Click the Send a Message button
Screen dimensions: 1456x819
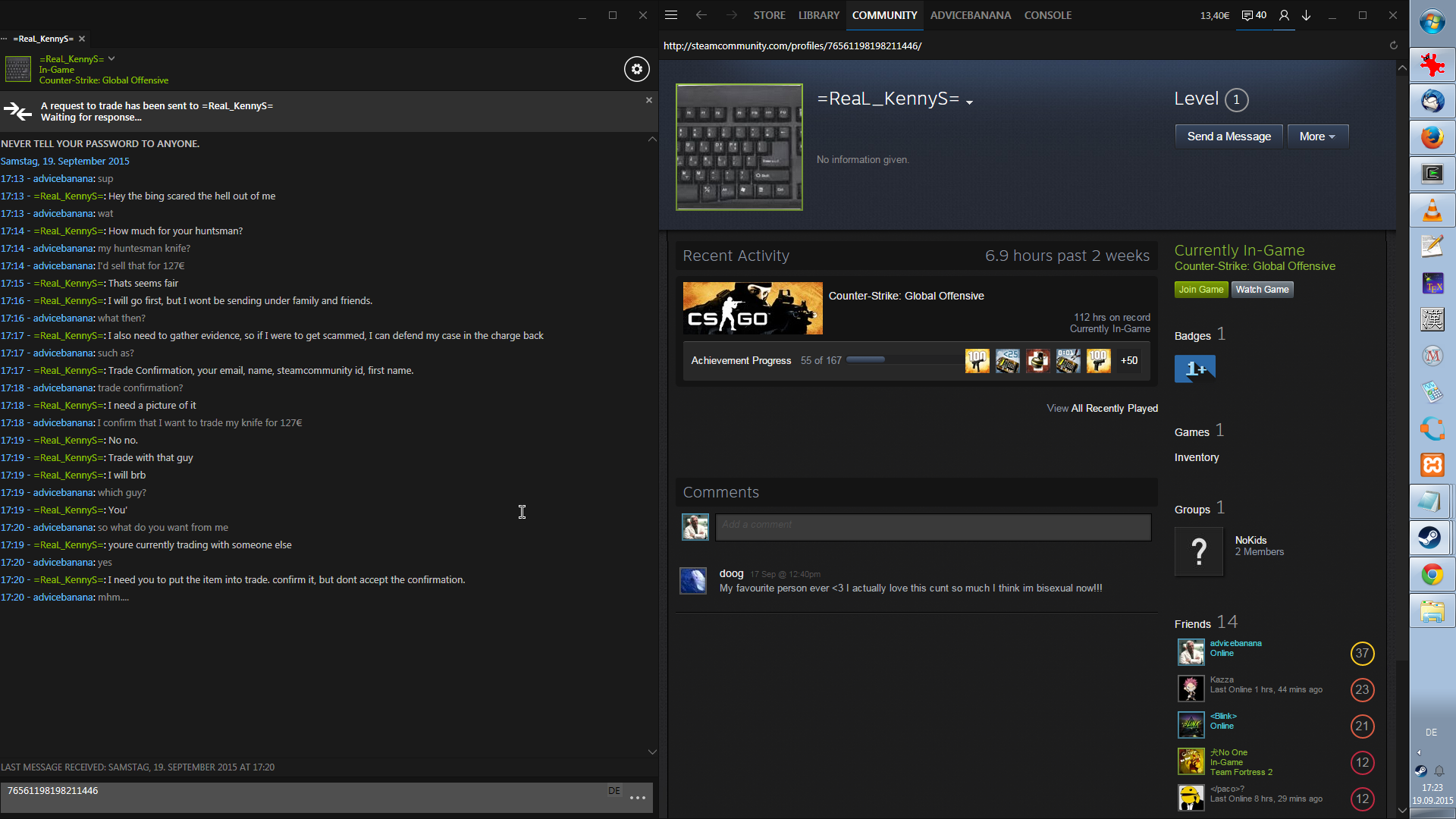click(1228, 136)
